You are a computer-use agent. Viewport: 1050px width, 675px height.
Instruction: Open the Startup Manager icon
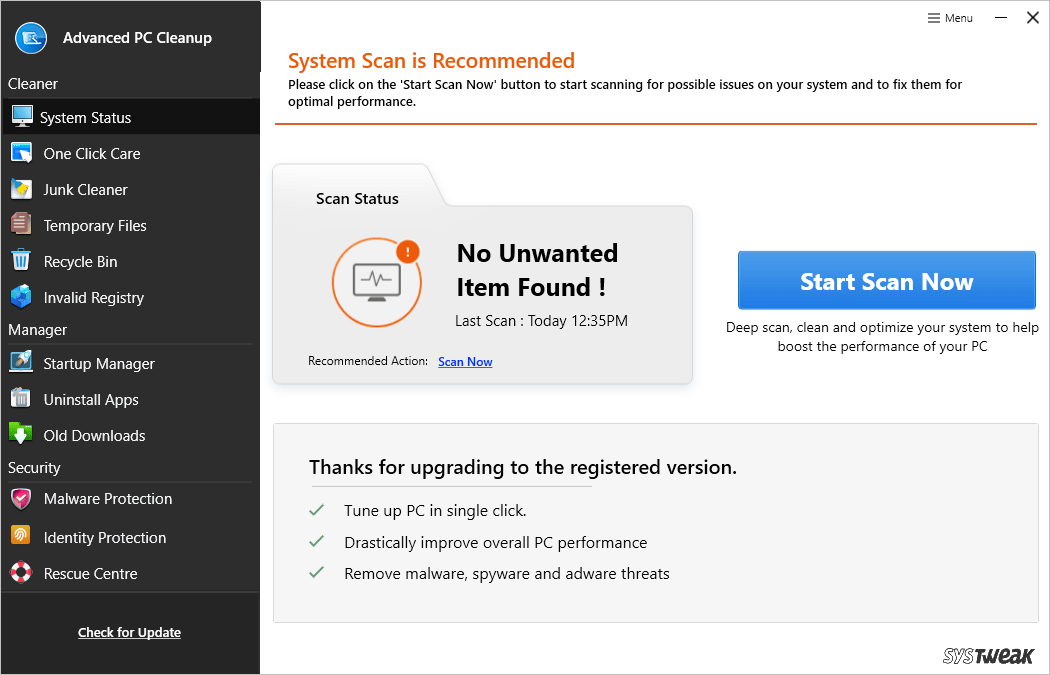point(22,363)
